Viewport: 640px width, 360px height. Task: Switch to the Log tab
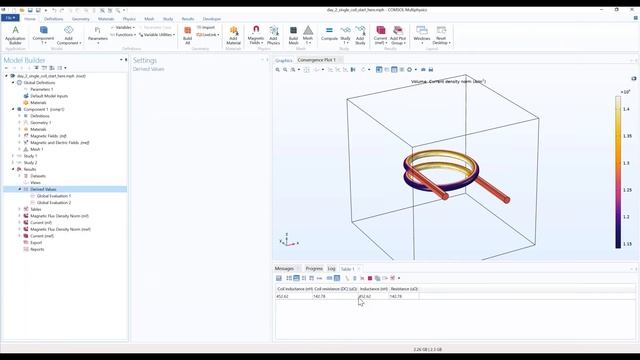point(331,269)
